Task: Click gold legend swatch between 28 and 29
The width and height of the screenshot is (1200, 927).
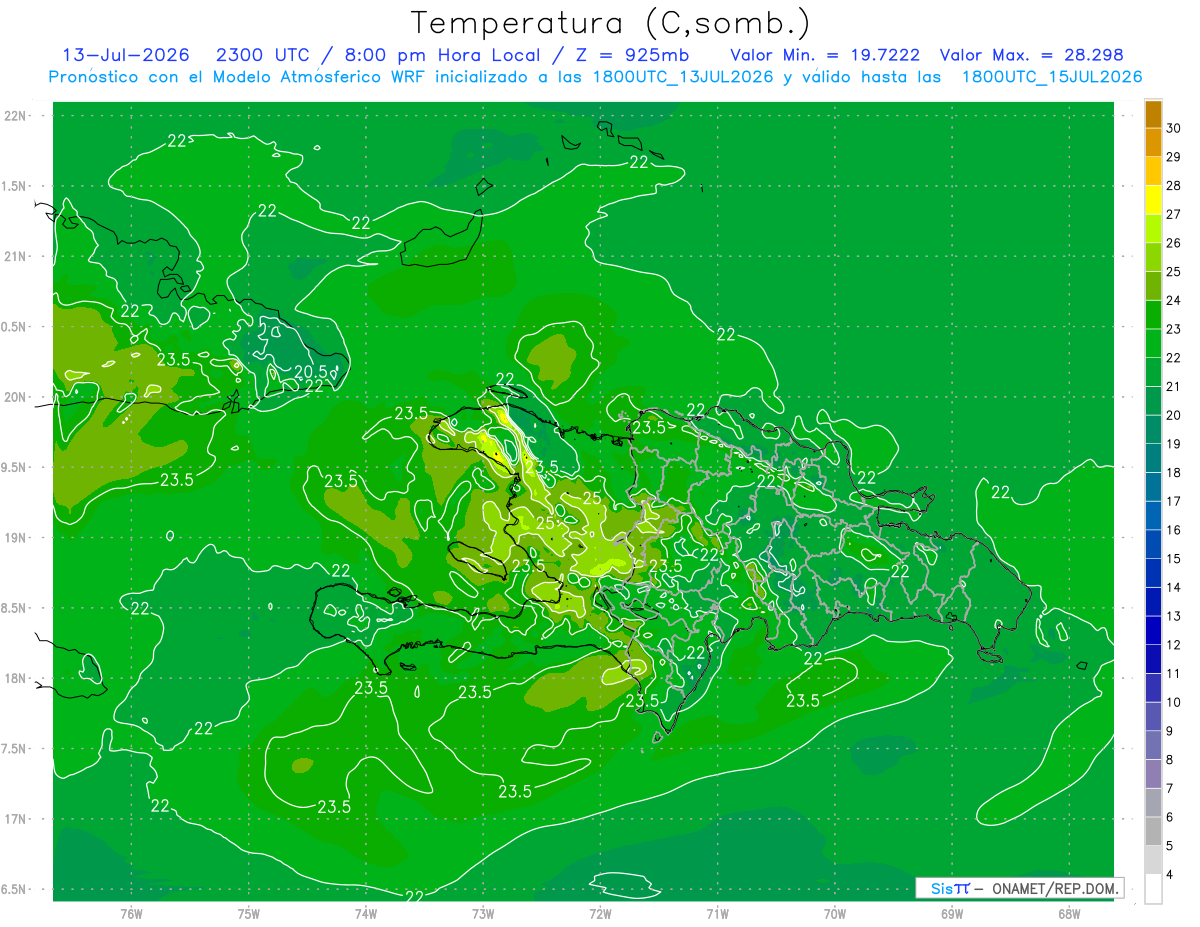Action: (x=1153, y=171)
